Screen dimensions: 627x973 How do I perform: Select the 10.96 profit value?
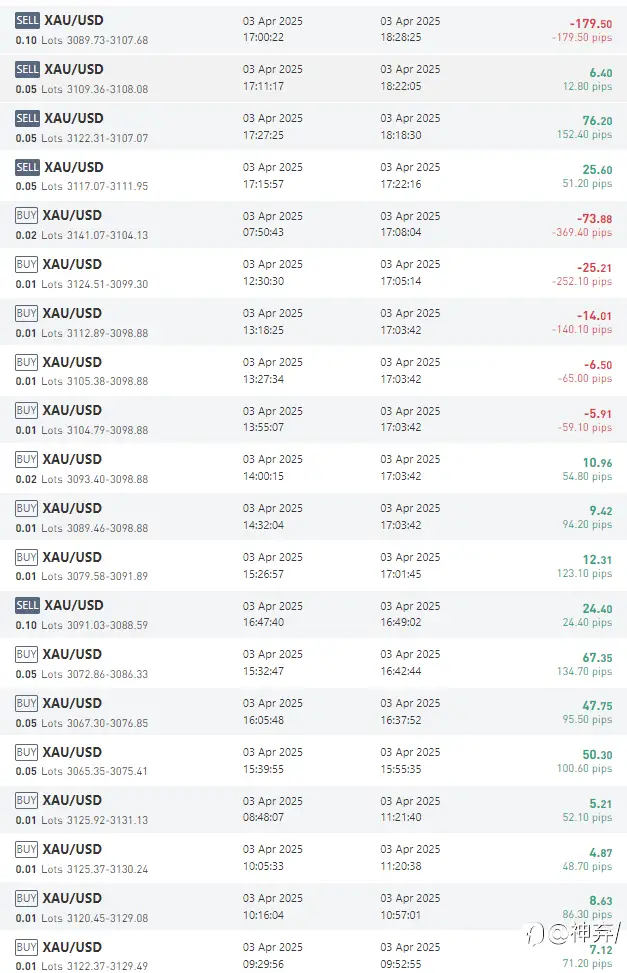click(x=597, y=463)
